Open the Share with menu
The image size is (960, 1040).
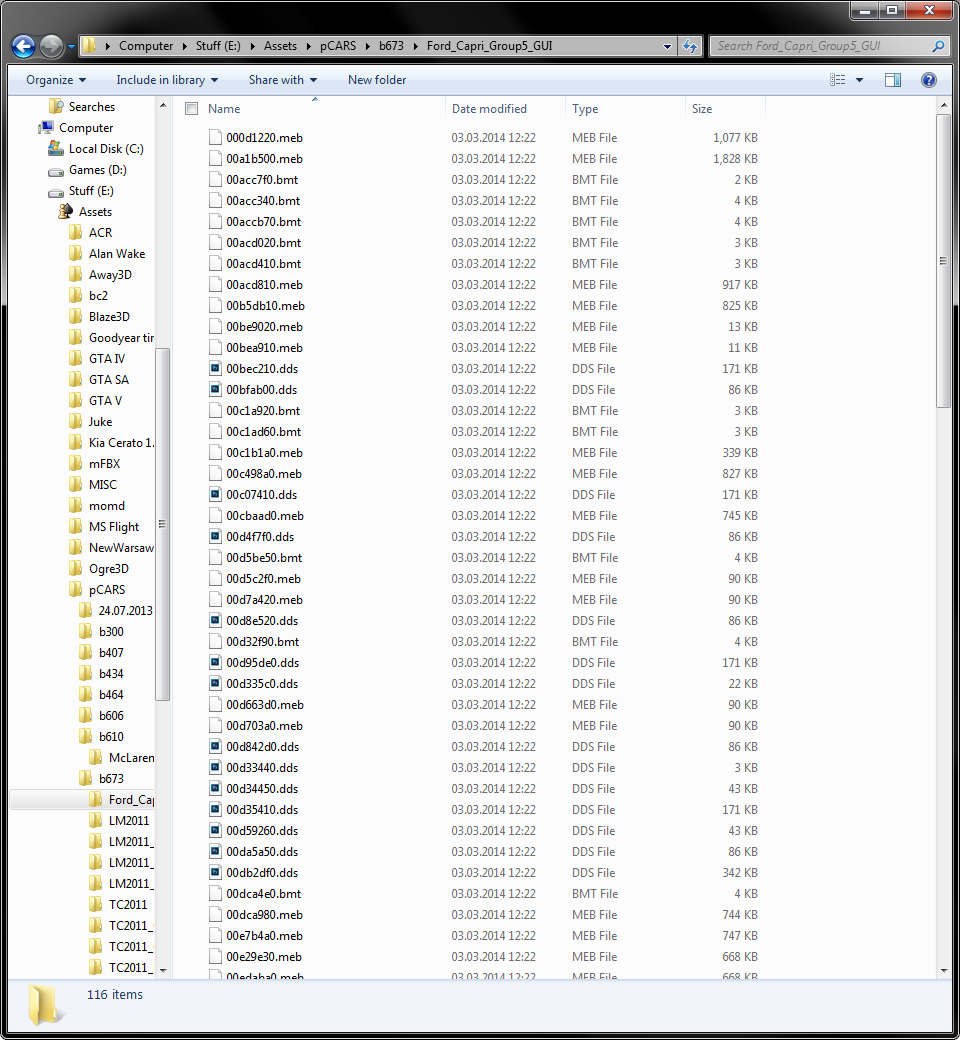point(282,80)
